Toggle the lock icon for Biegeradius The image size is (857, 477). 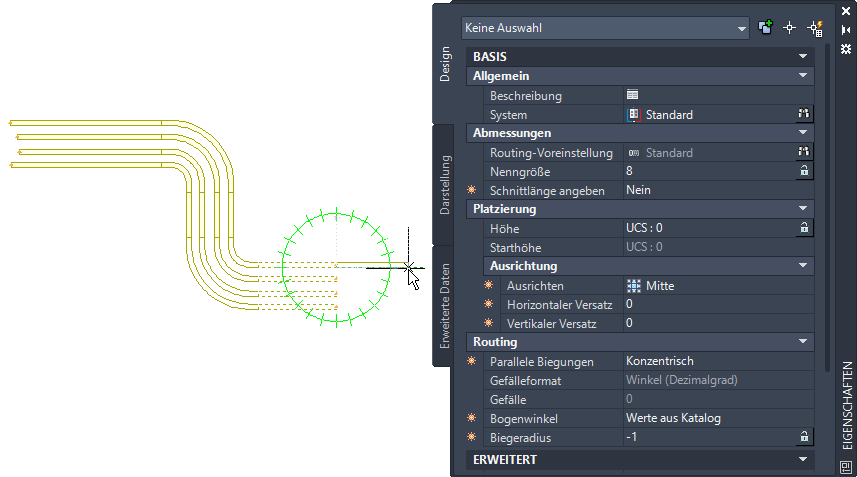tap(804, 437)
